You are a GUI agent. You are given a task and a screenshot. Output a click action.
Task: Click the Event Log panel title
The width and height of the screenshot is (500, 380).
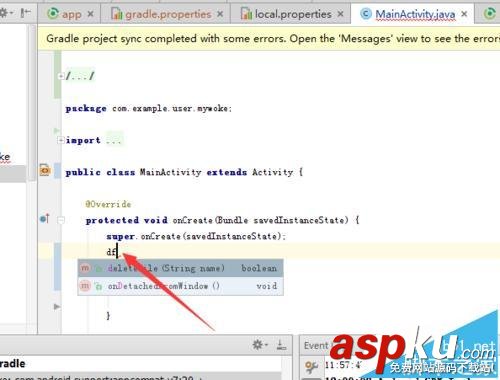coord(316,345)
